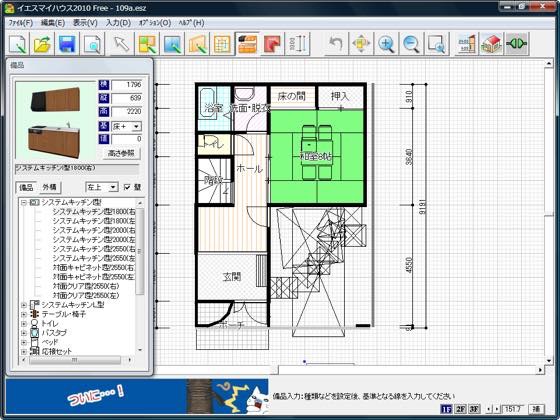The image size is (560, 420).
Task: Switch to 2F floor button
Action: 460,409
